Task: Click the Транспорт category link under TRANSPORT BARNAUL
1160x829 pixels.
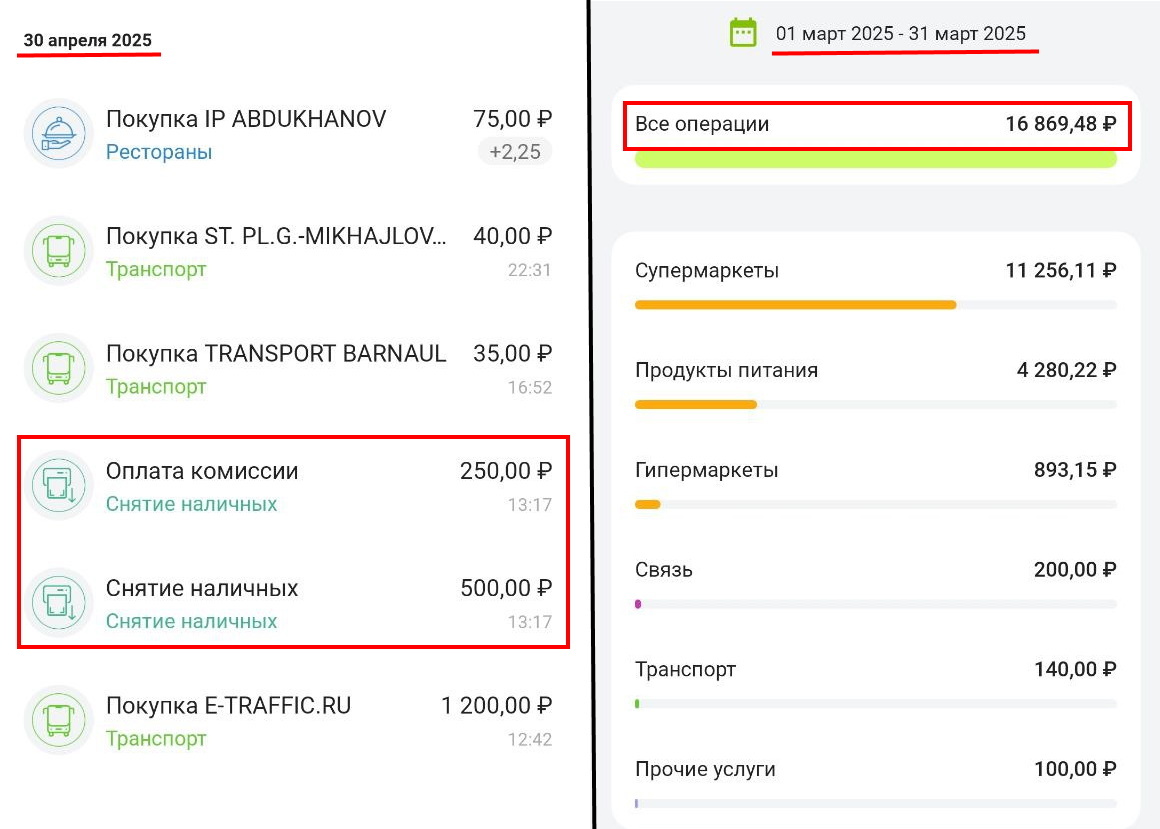Action: pyautogui.click(x=156, y=386)
